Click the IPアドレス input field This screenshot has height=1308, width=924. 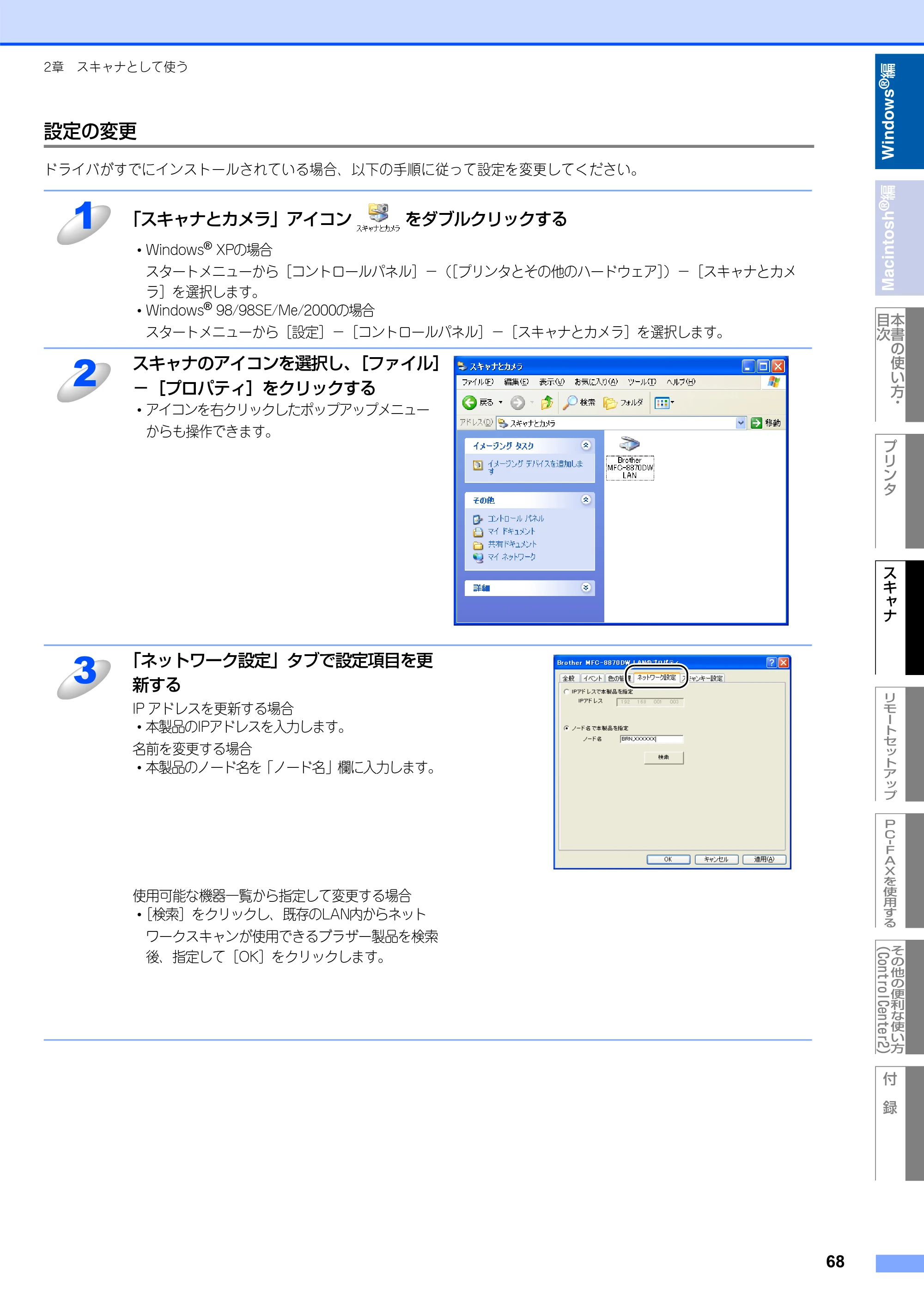coord(650,702)
